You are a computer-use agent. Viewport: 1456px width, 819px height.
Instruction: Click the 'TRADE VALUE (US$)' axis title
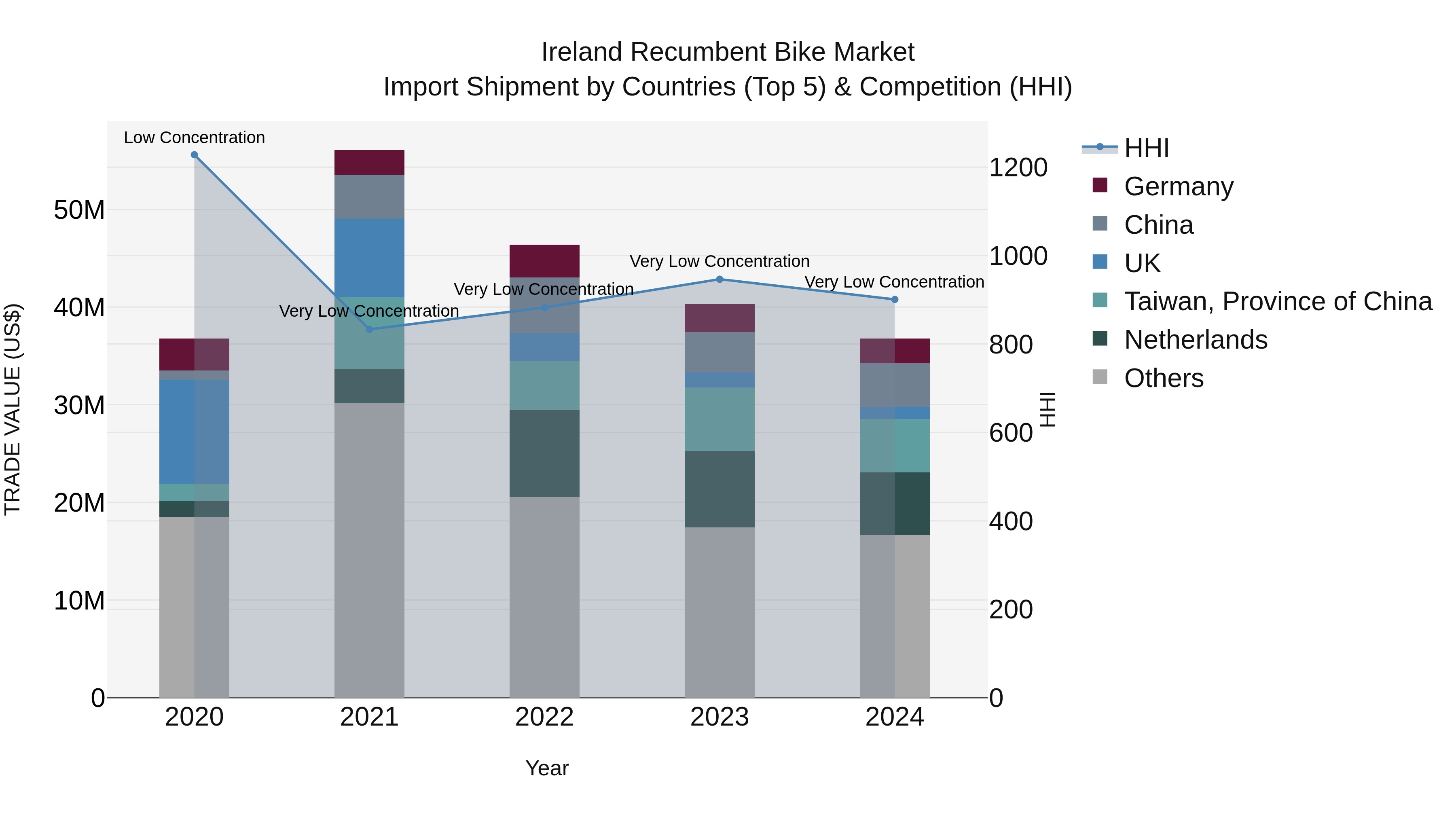tap(13, 409)
